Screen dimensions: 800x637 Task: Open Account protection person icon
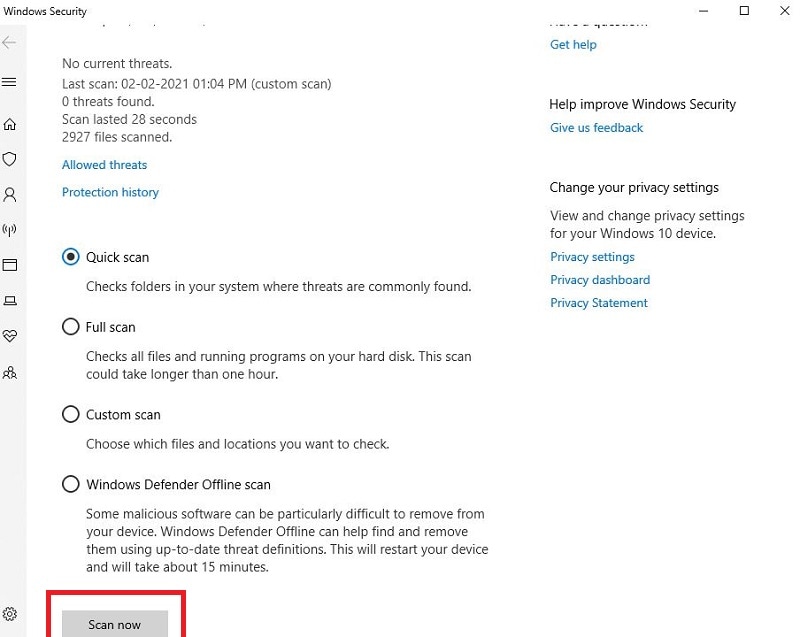point(10,194)
